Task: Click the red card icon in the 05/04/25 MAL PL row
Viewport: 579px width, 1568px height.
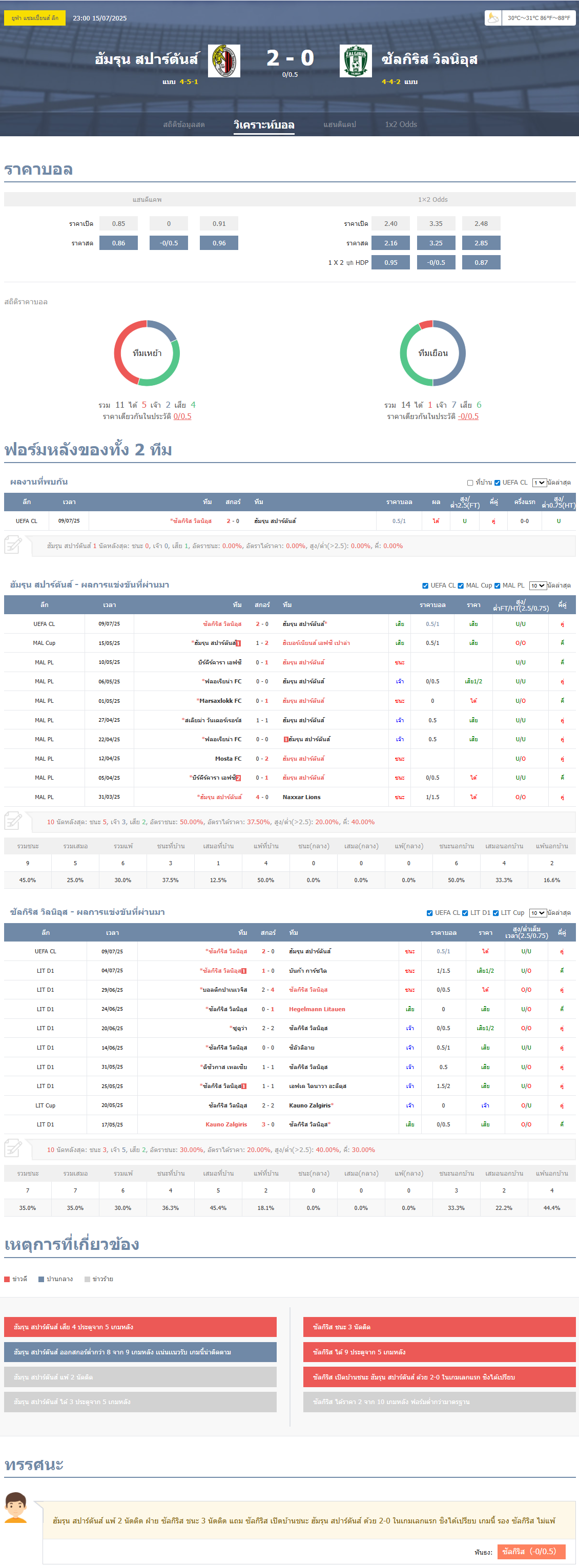Action: coord(238,778)
